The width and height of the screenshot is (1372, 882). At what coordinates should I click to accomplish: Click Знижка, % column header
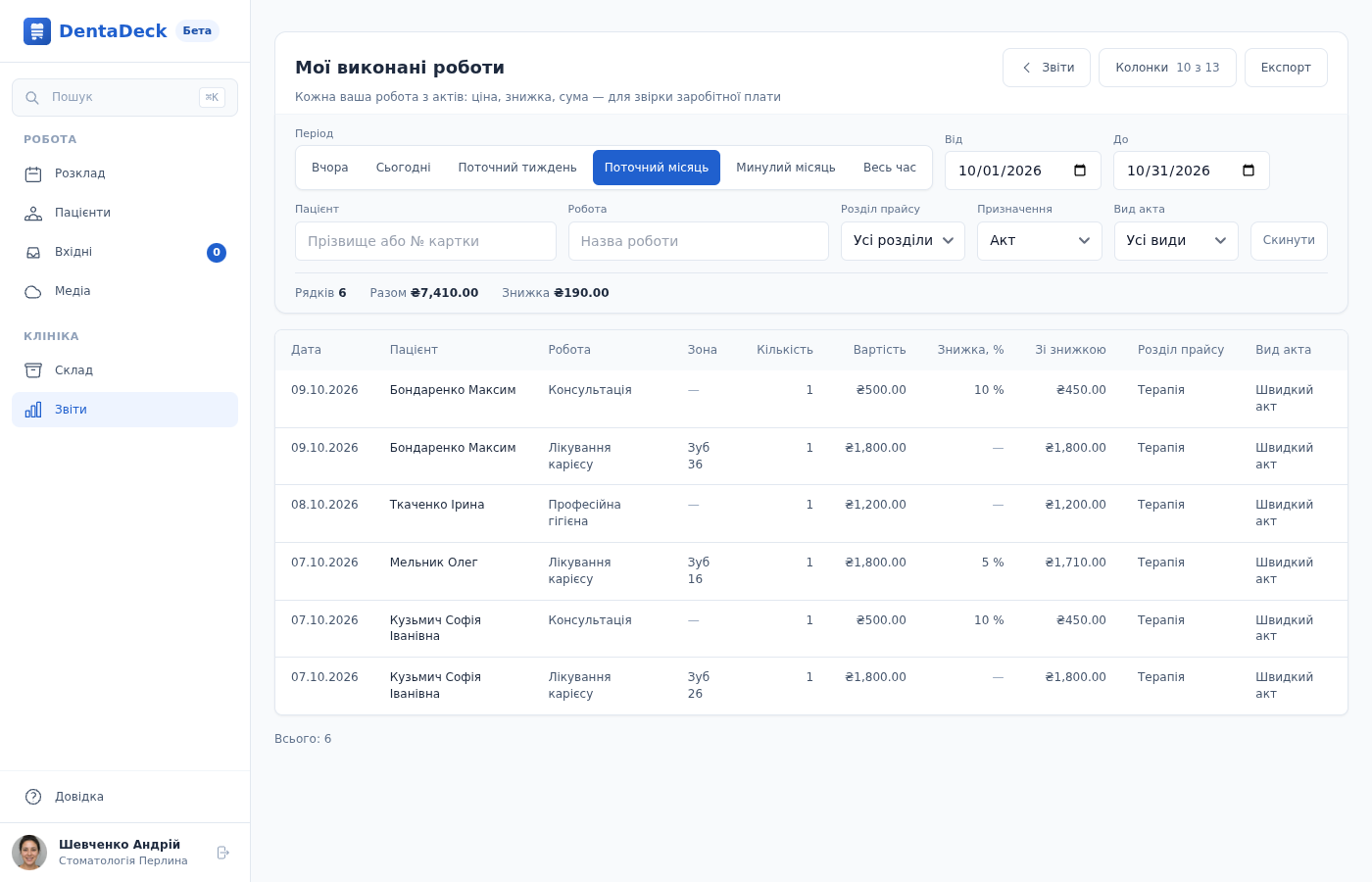(970, 350)
